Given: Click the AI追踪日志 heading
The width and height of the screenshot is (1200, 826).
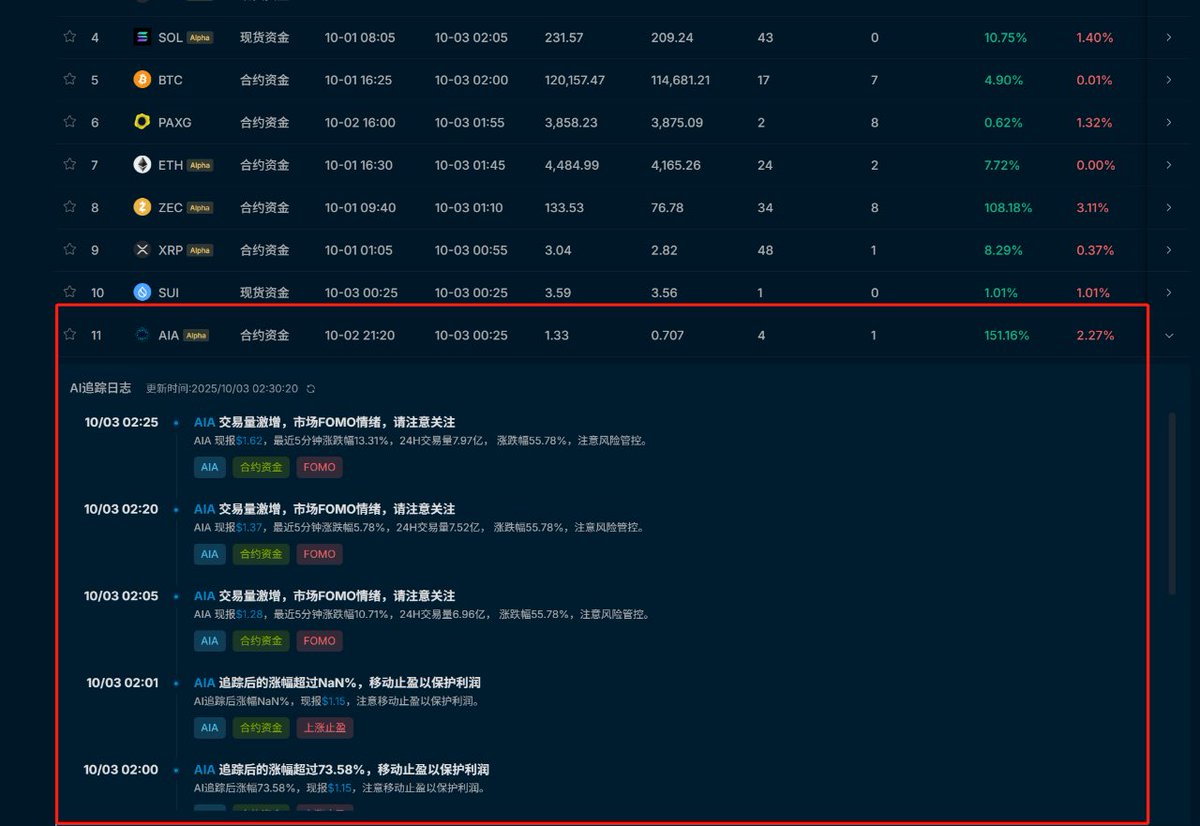Looking at the screenshot, I should 100,388.
